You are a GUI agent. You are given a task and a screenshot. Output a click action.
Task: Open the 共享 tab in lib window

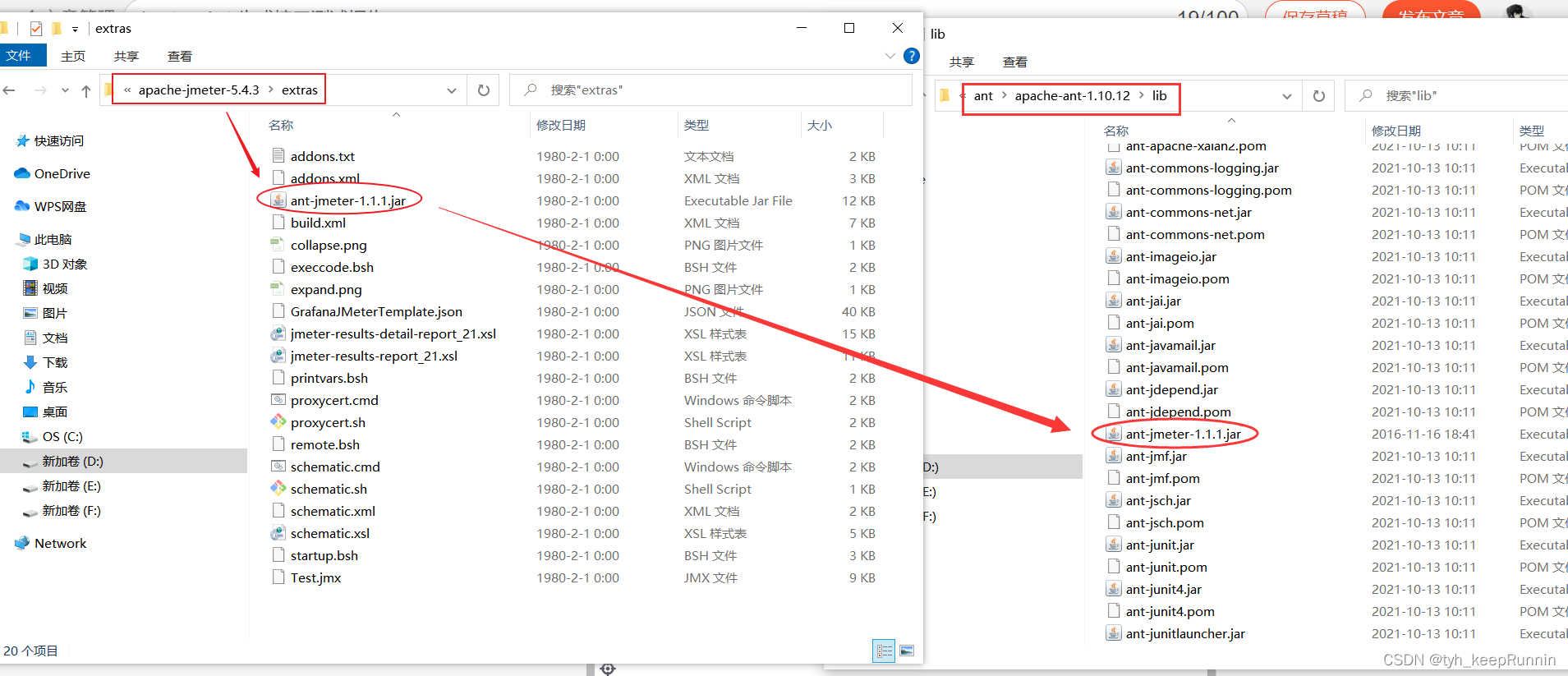962,62
